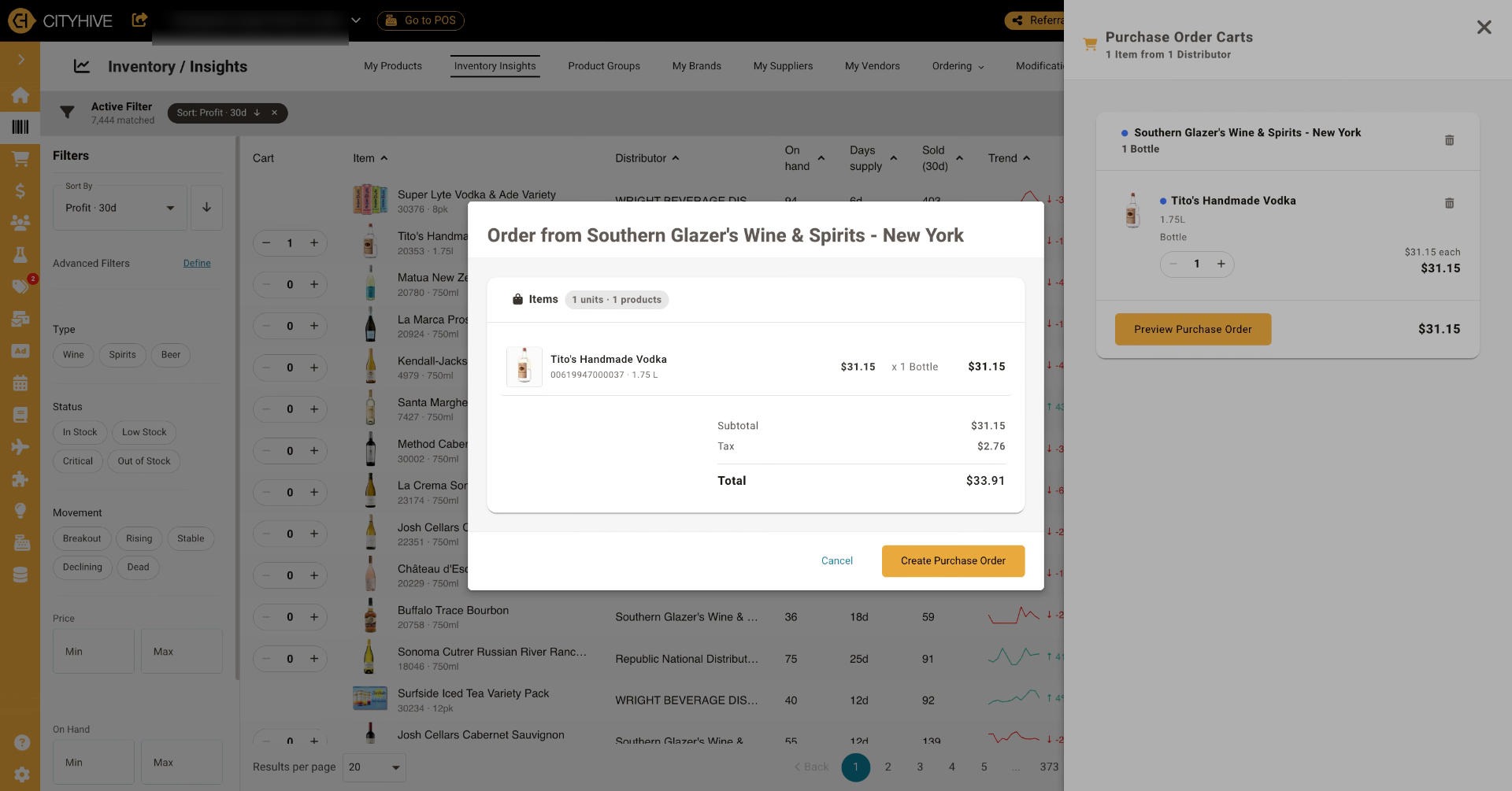Toggle Breakout movement filter

point(82,538)
